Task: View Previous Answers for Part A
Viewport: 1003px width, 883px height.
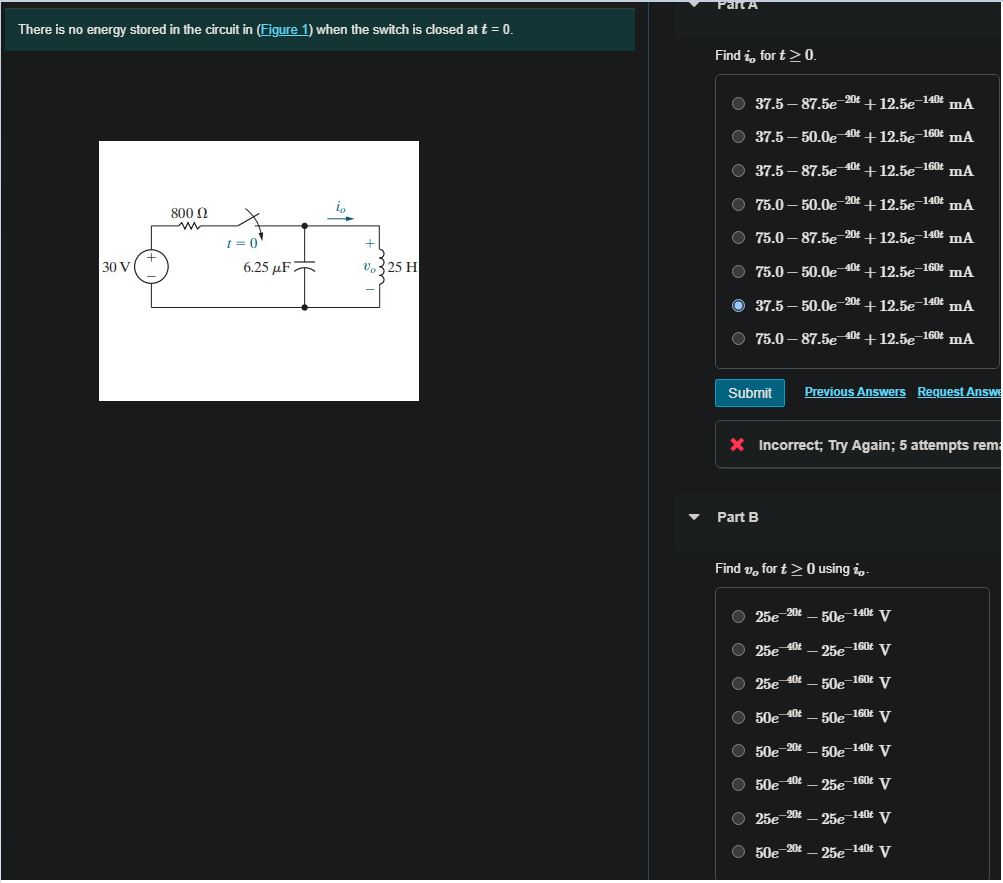Action: (x=854, y=391)
